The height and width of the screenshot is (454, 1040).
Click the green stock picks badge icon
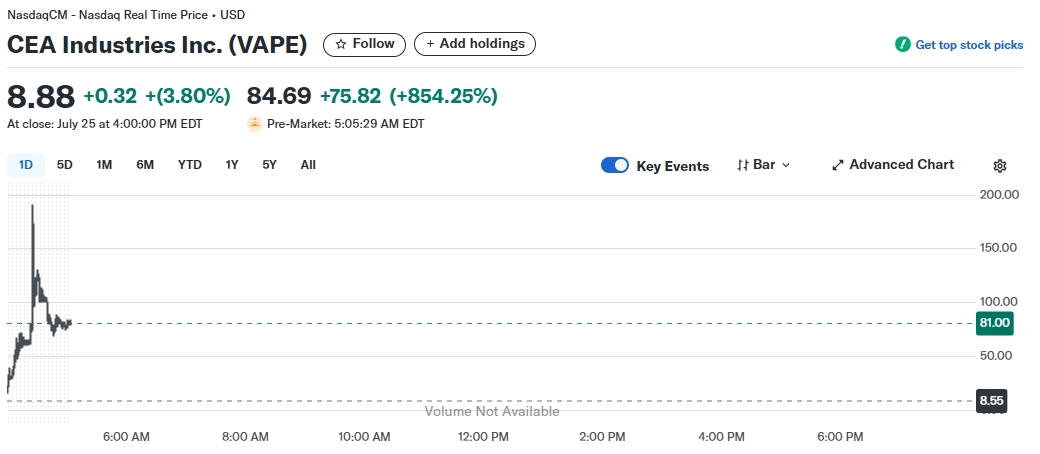(x=902, y=45)
